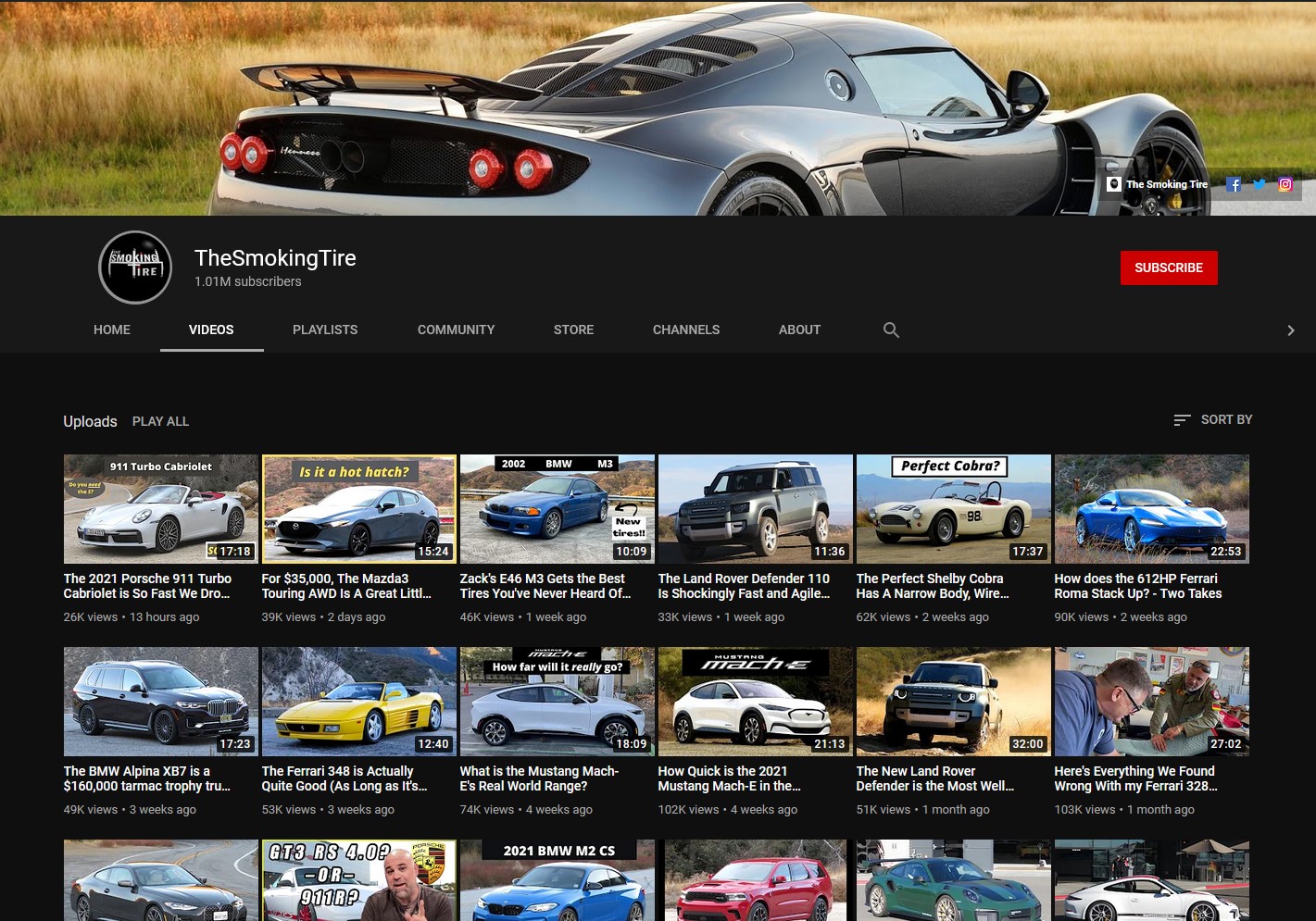Click title 'The New Land Rover Defender is the Most Well'
The height and width of the screenshot is (921, 1316).
point(935,778)
